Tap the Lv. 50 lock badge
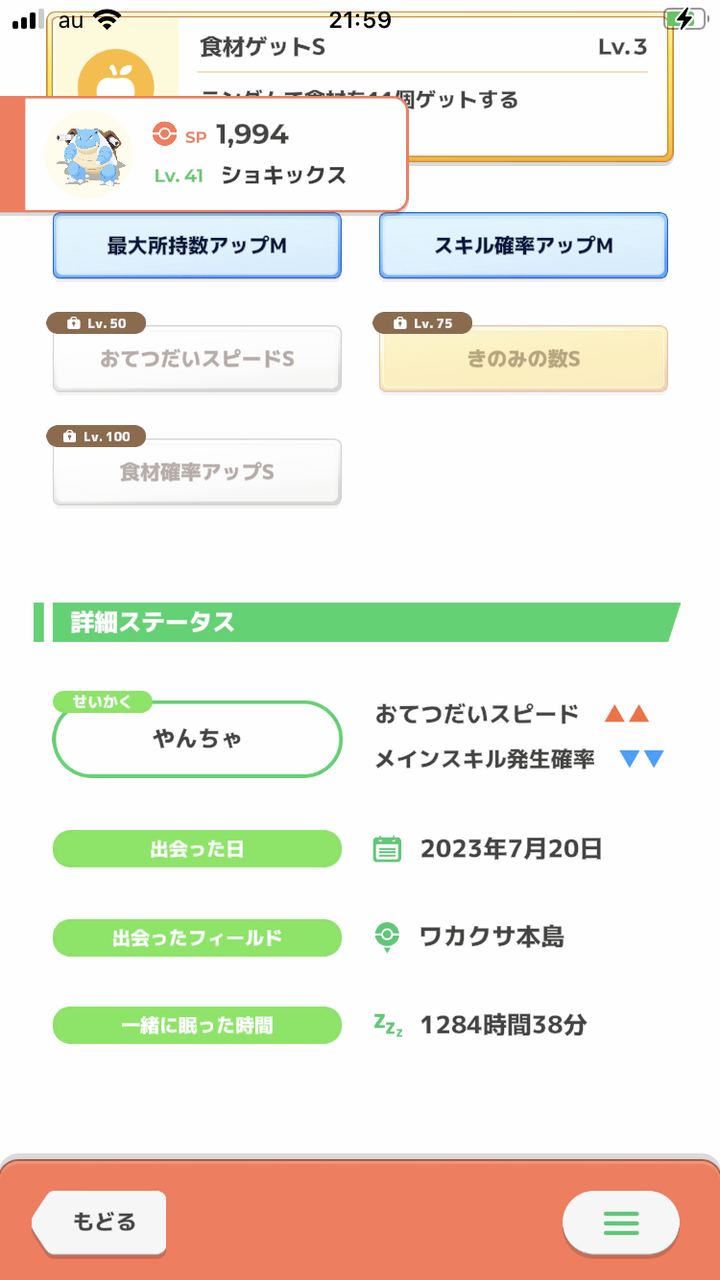Screen dimensions: 720x1280 point(96,323)
